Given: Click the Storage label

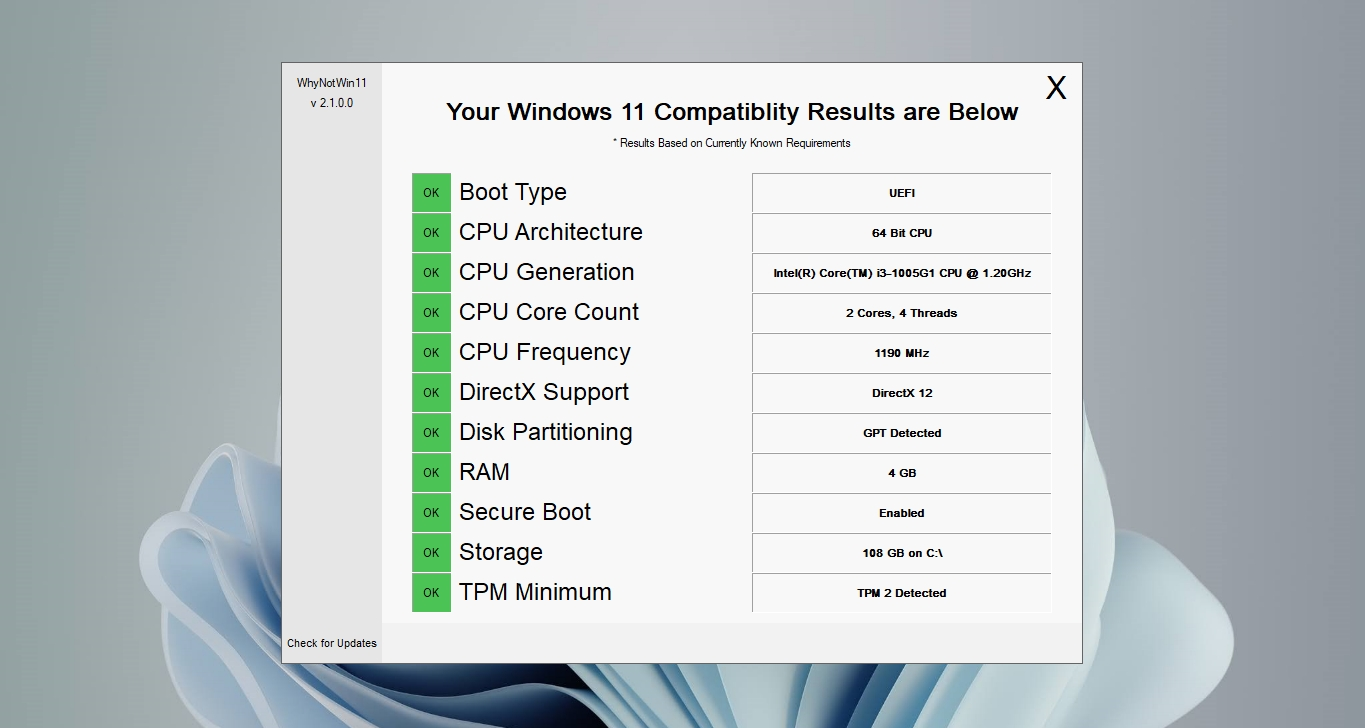Looking at the screenshot, I should [x=501, y=553].
